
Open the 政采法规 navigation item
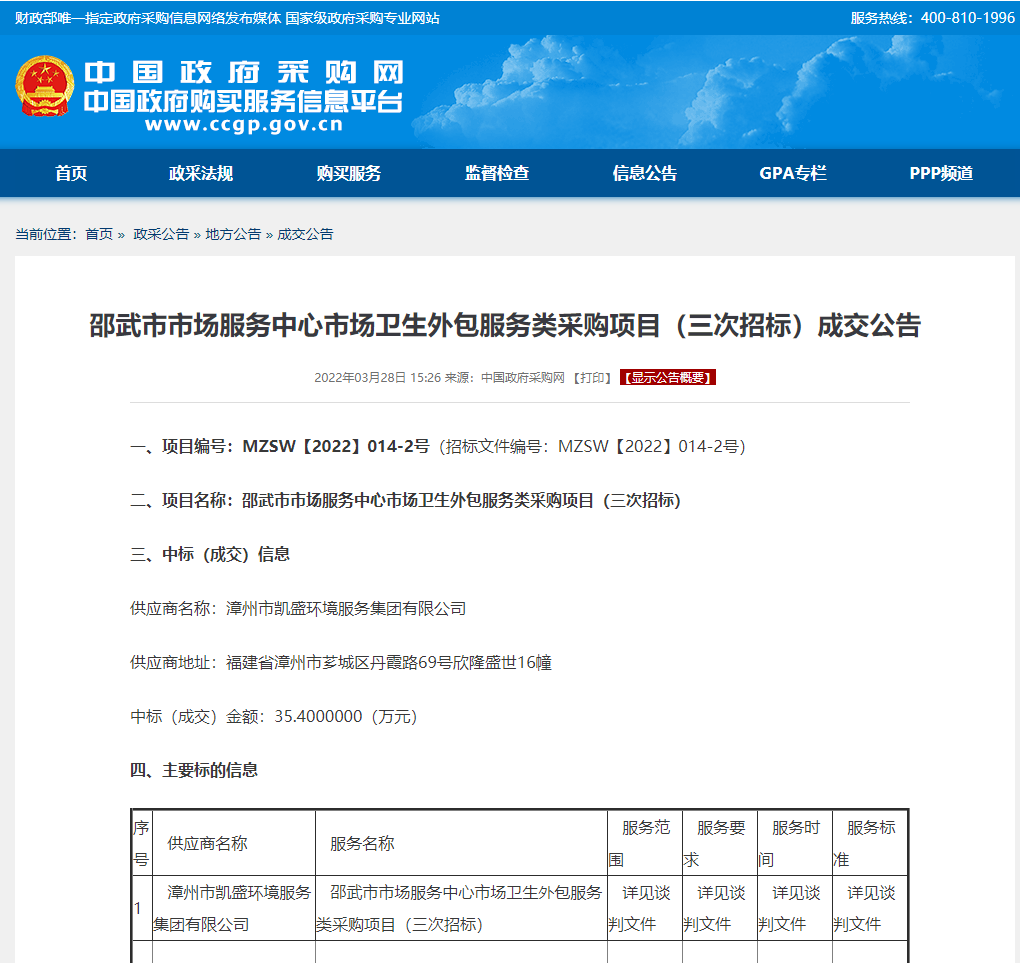coord(200,173)
